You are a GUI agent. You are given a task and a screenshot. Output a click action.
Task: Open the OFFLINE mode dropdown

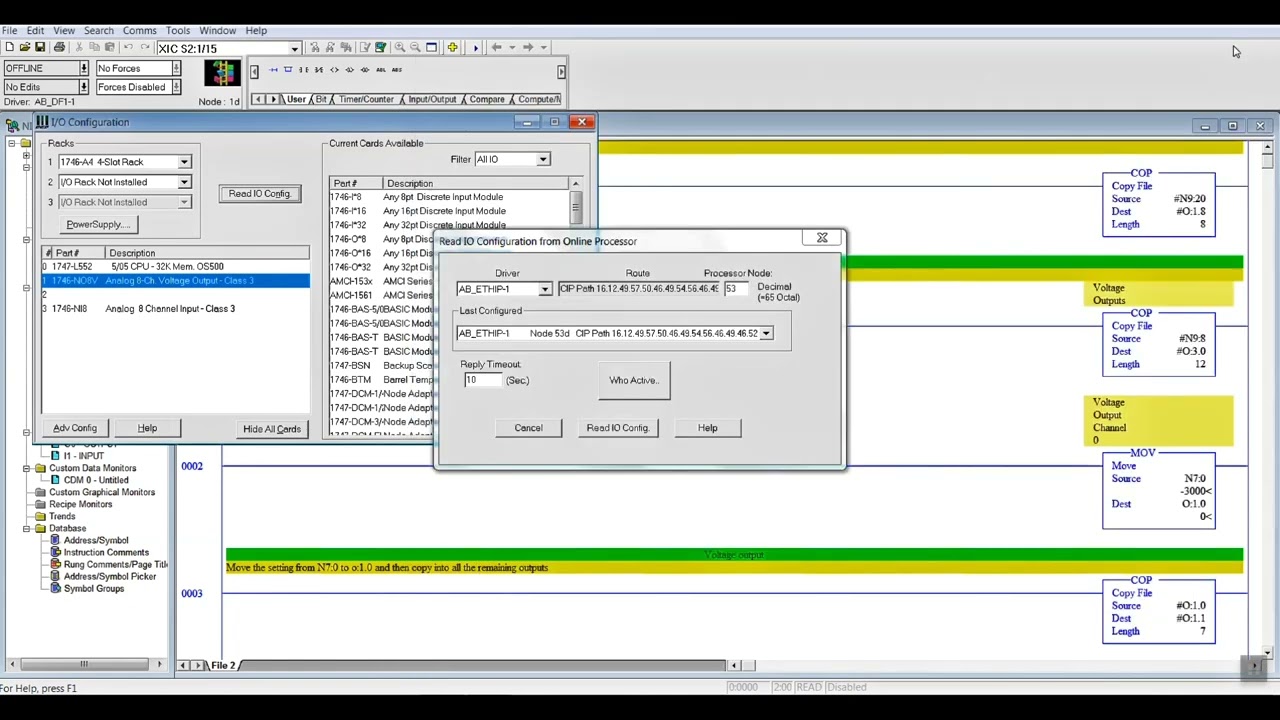[83, 68]
